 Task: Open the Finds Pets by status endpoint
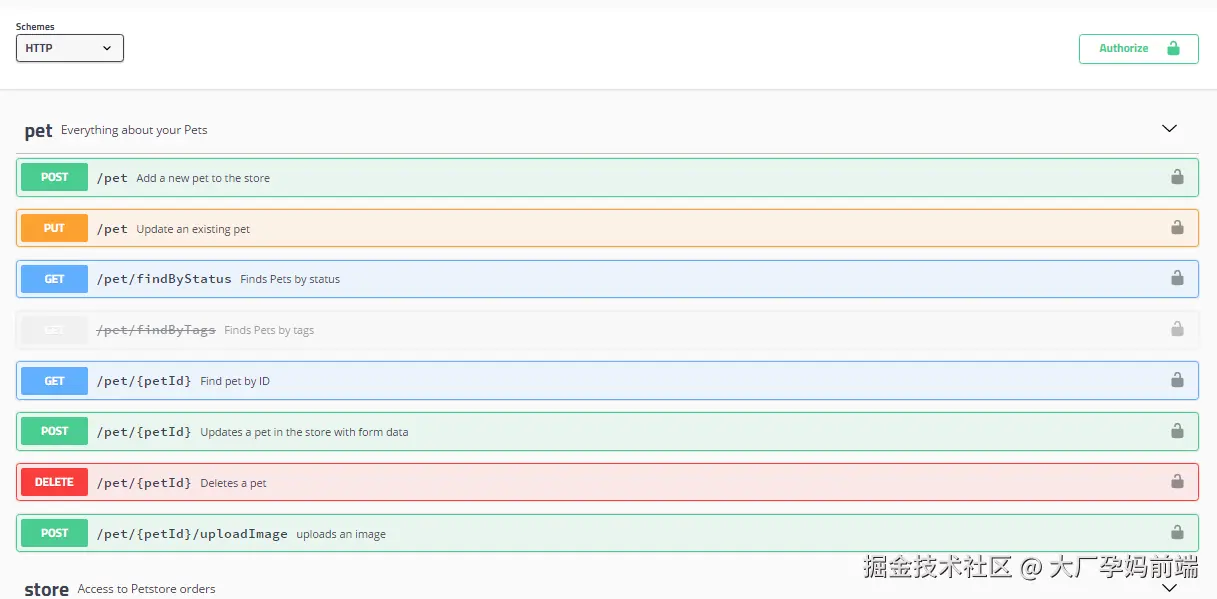pyautogui.click(x=400, y=278)
